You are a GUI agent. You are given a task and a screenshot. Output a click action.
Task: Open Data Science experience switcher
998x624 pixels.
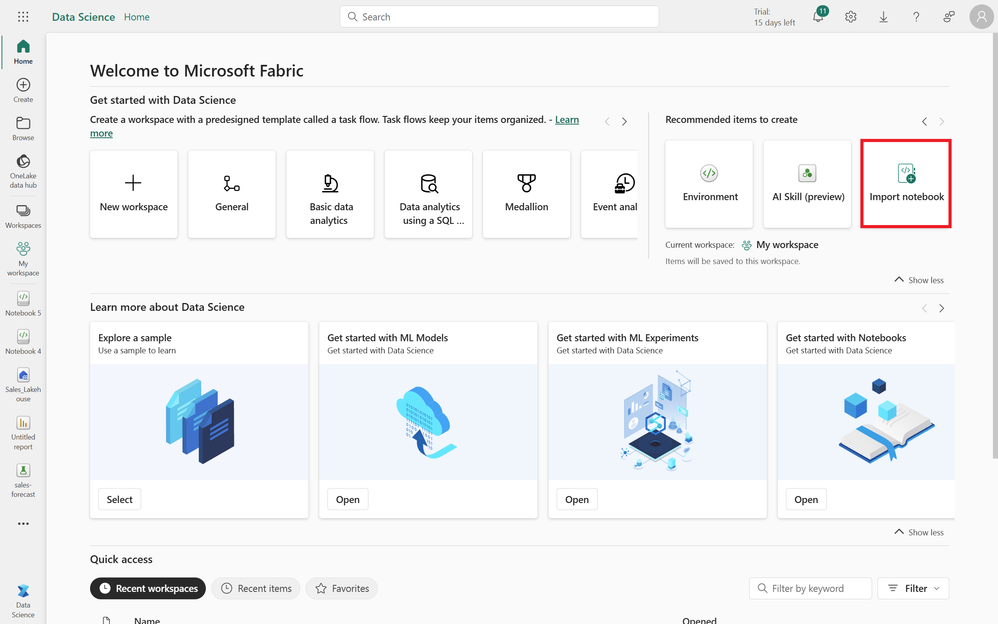click(23, 600)
